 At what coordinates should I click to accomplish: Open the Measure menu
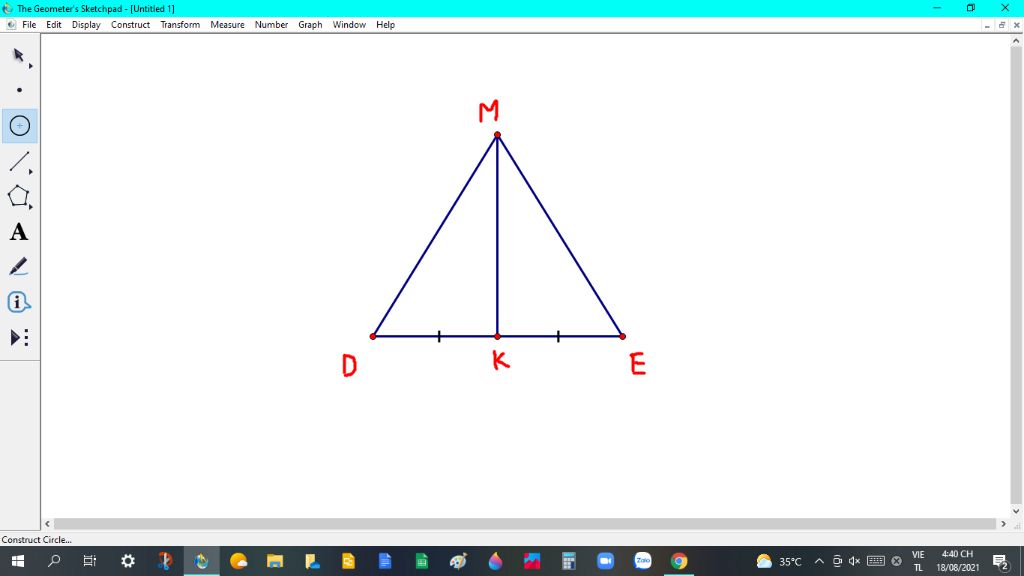click(227, 25)
